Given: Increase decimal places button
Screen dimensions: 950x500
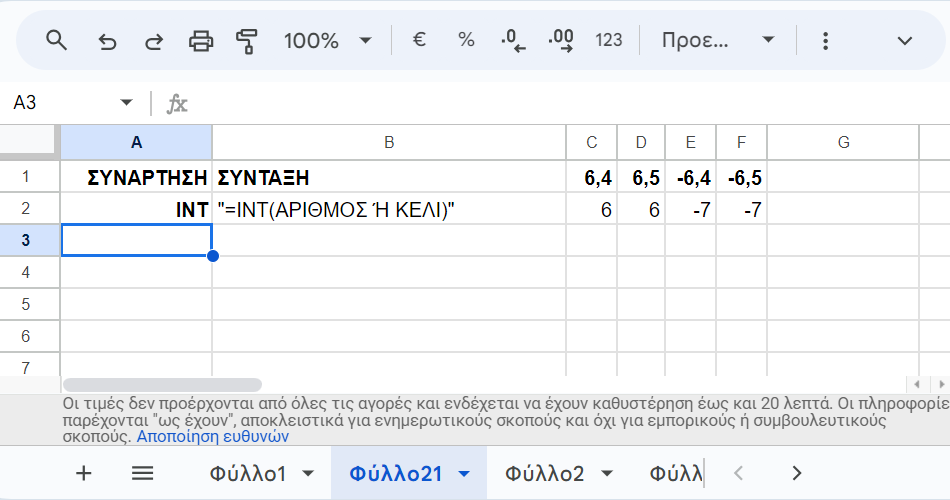Looking at the screenshot, I should pos(561,41).
